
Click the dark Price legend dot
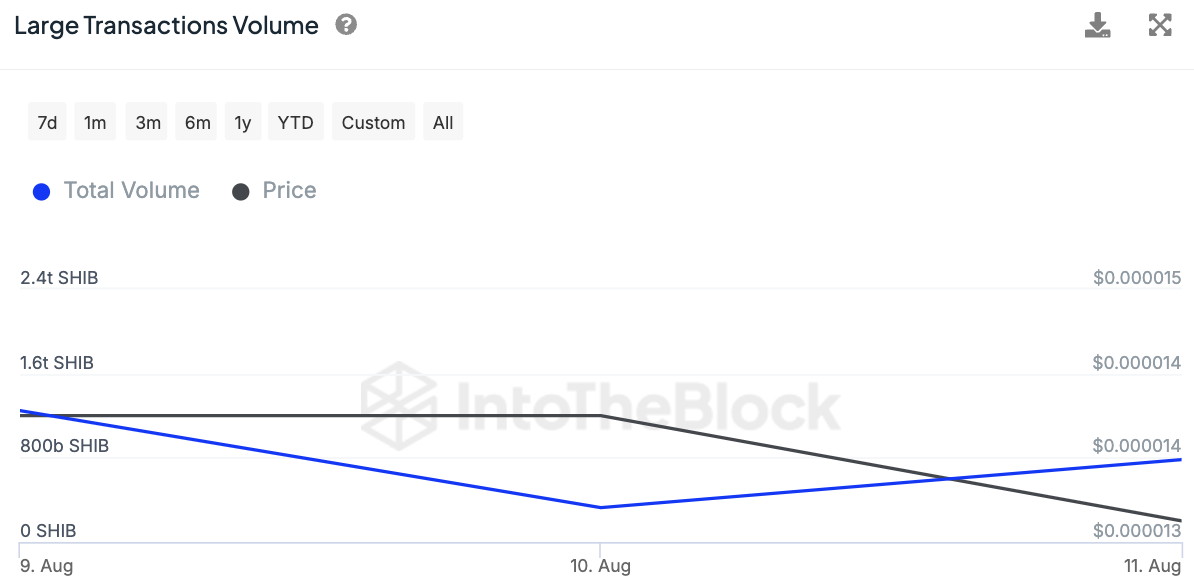241,192
